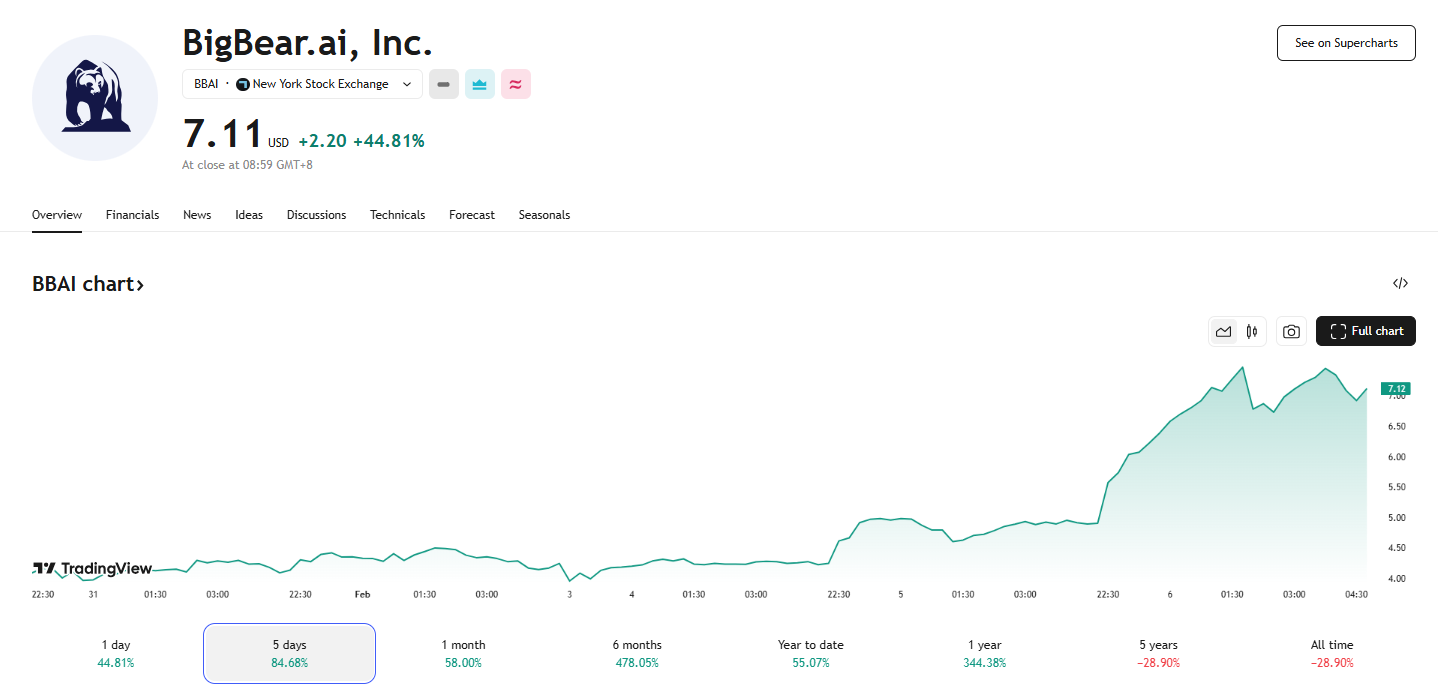This screenshot has height=696, width=1438.
Task: Open the Financials tab
Action: coord(132,215)
